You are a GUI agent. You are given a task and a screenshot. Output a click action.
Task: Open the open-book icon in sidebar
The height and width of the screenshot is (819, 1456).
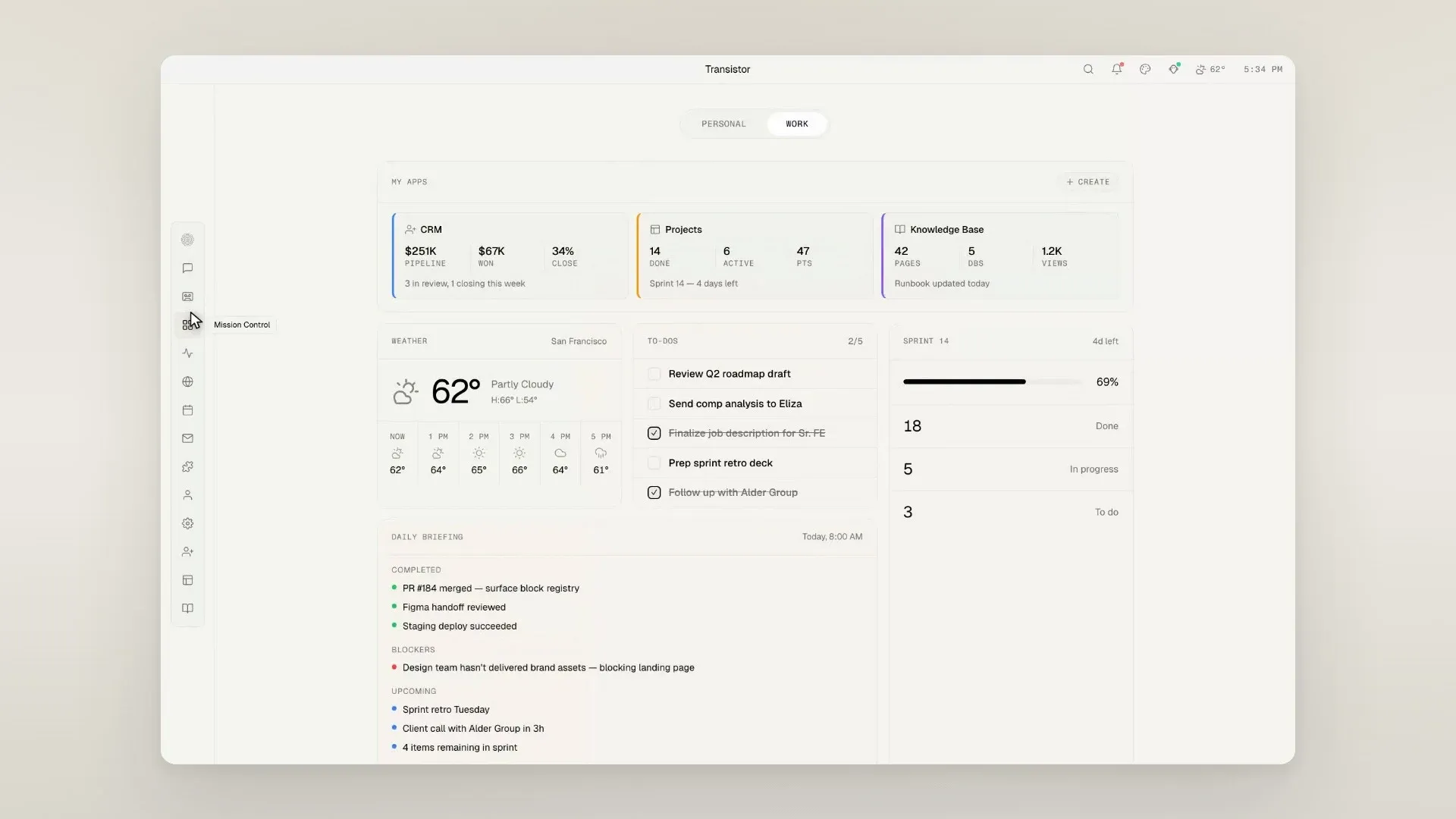187,608
